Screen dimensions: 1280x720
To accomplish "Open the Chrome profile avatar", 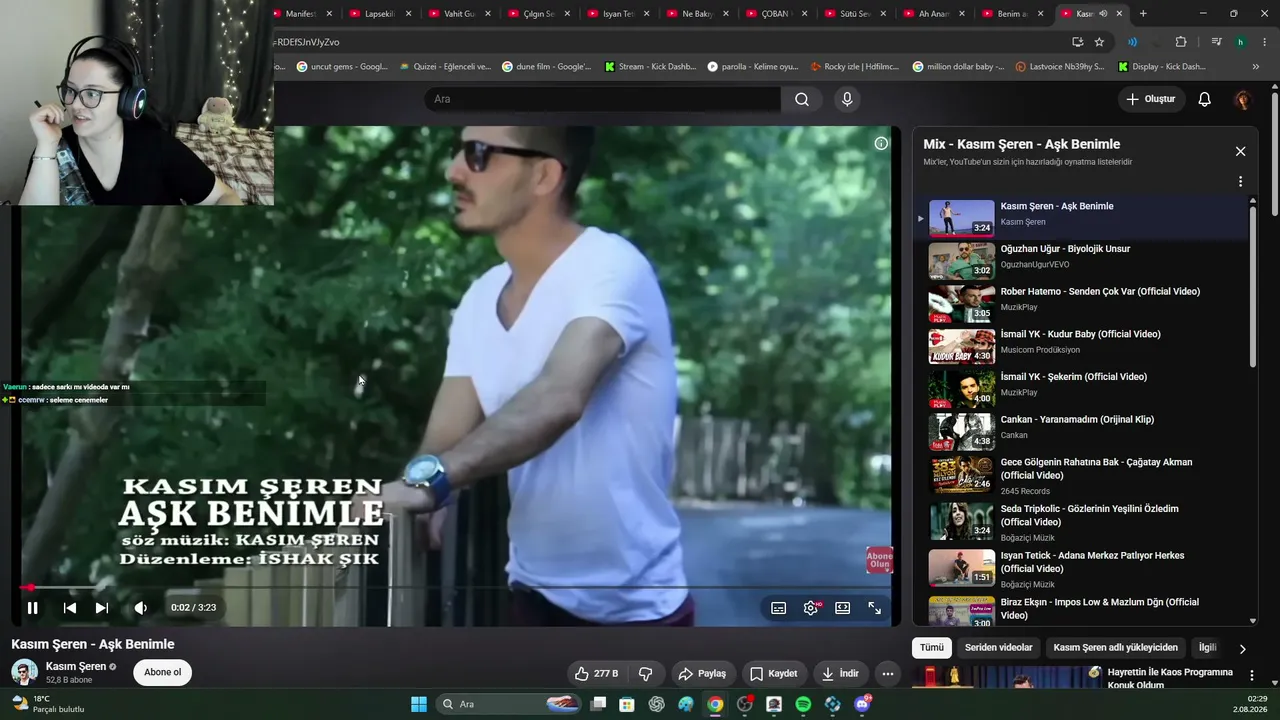I will click(x=1241, y=42).
